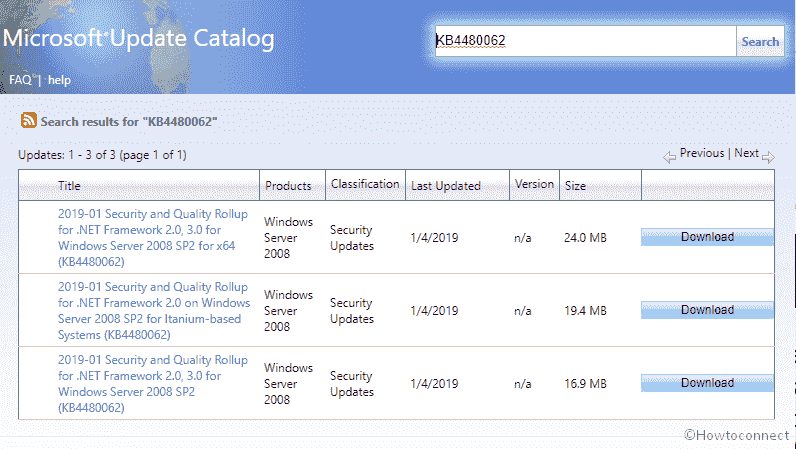The height and width of the screenshot is (449, 796).
Task: Click the Previous page arrow icon
Action: [670, 157]
